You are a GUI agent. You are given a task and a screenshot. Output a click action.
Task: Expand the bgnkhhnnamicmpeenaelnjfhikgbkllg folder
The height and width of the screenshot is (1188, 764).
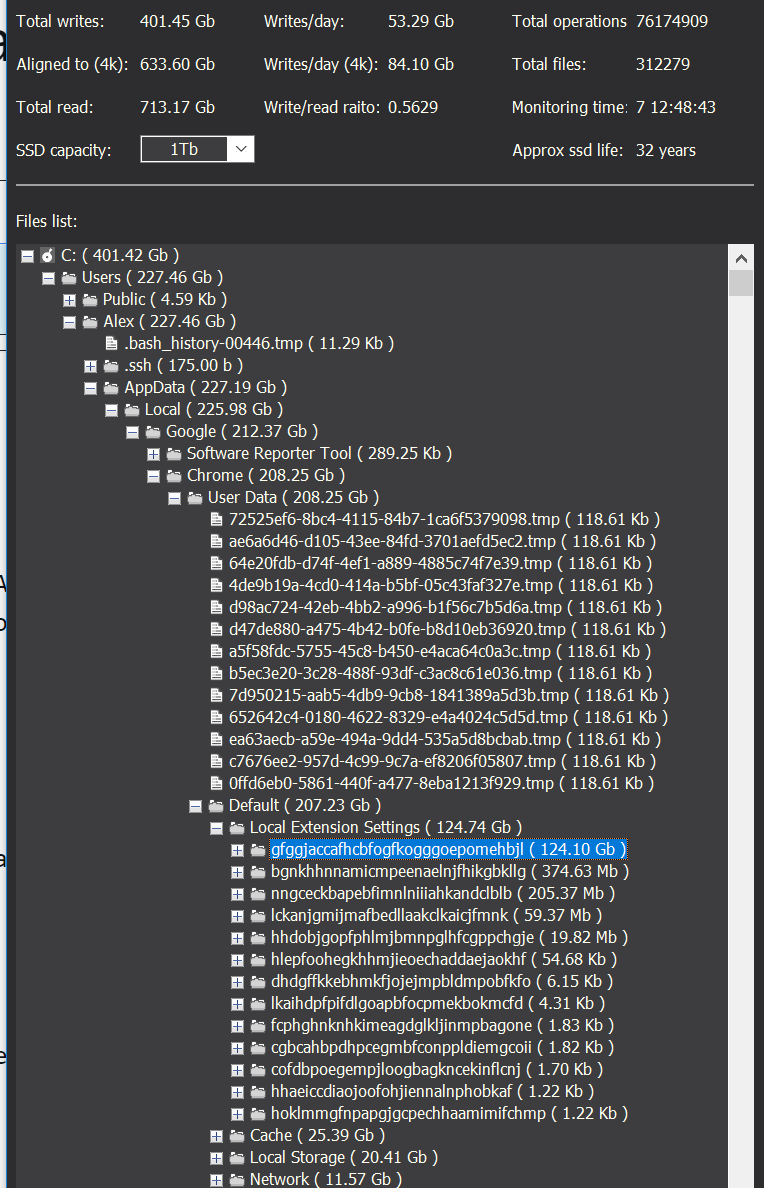(237, 872)
